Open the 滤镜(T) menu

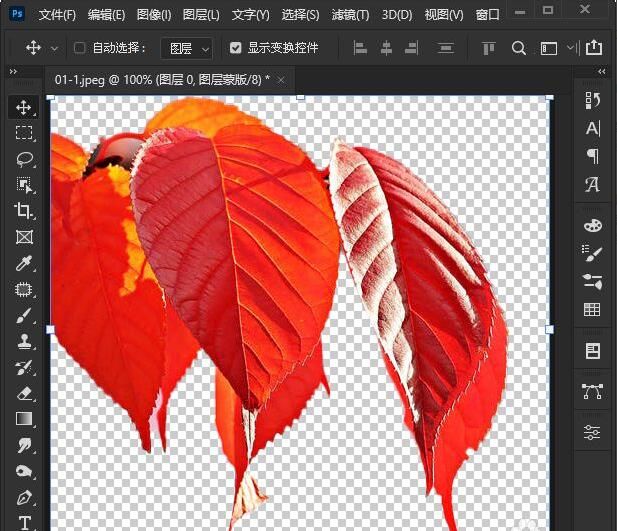(349, 15)
